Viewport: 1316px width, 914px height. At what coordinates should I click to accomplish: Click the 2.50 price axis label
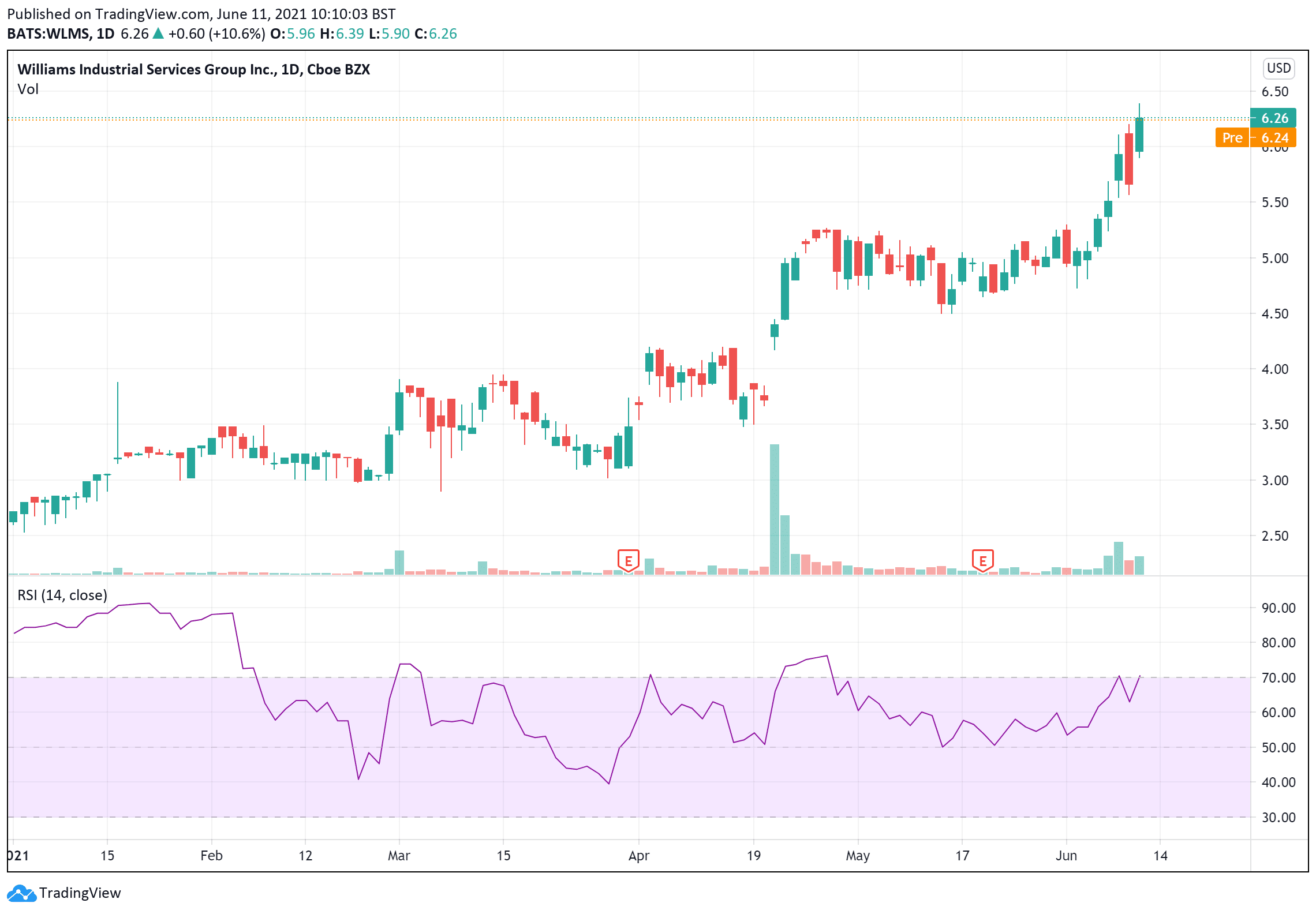[x=1274, y=536]
